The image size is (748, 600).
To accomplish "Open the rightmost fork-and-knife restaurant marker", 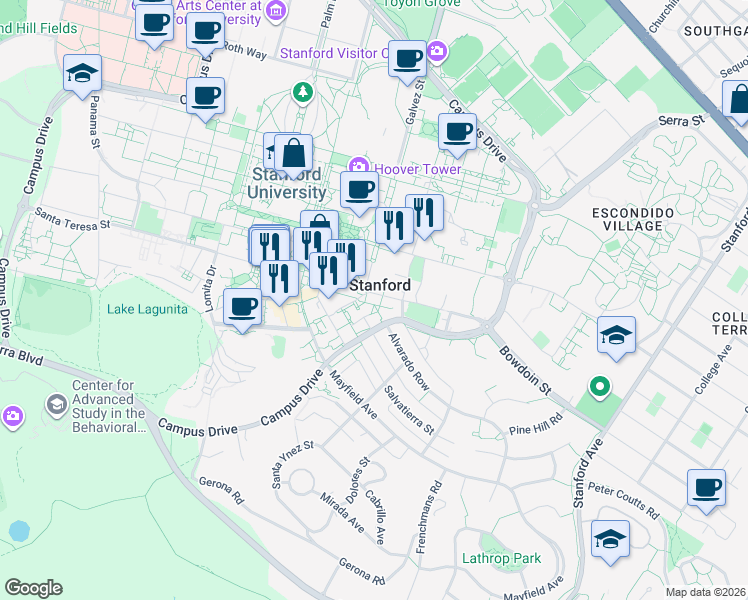I will (425, 214).
